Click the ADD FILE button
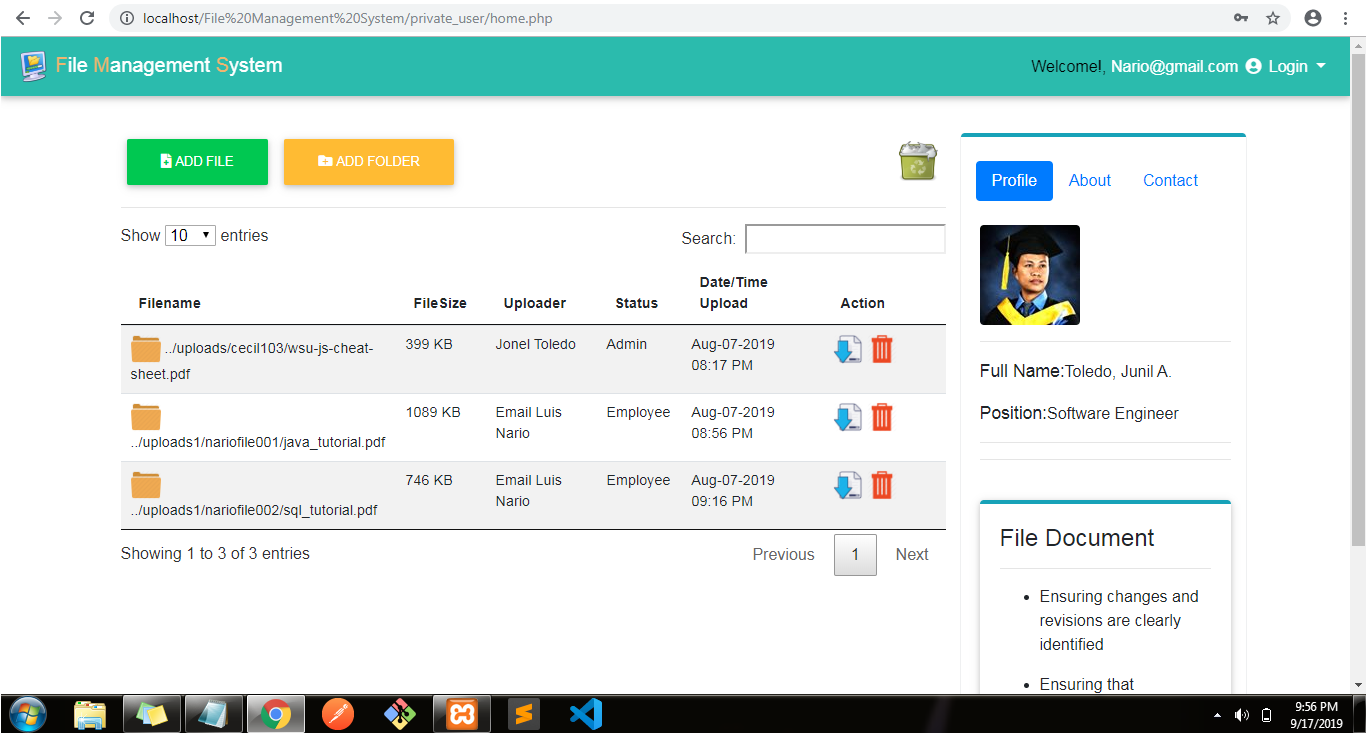This screenshot has height=733, width=1366. [197, 161]
